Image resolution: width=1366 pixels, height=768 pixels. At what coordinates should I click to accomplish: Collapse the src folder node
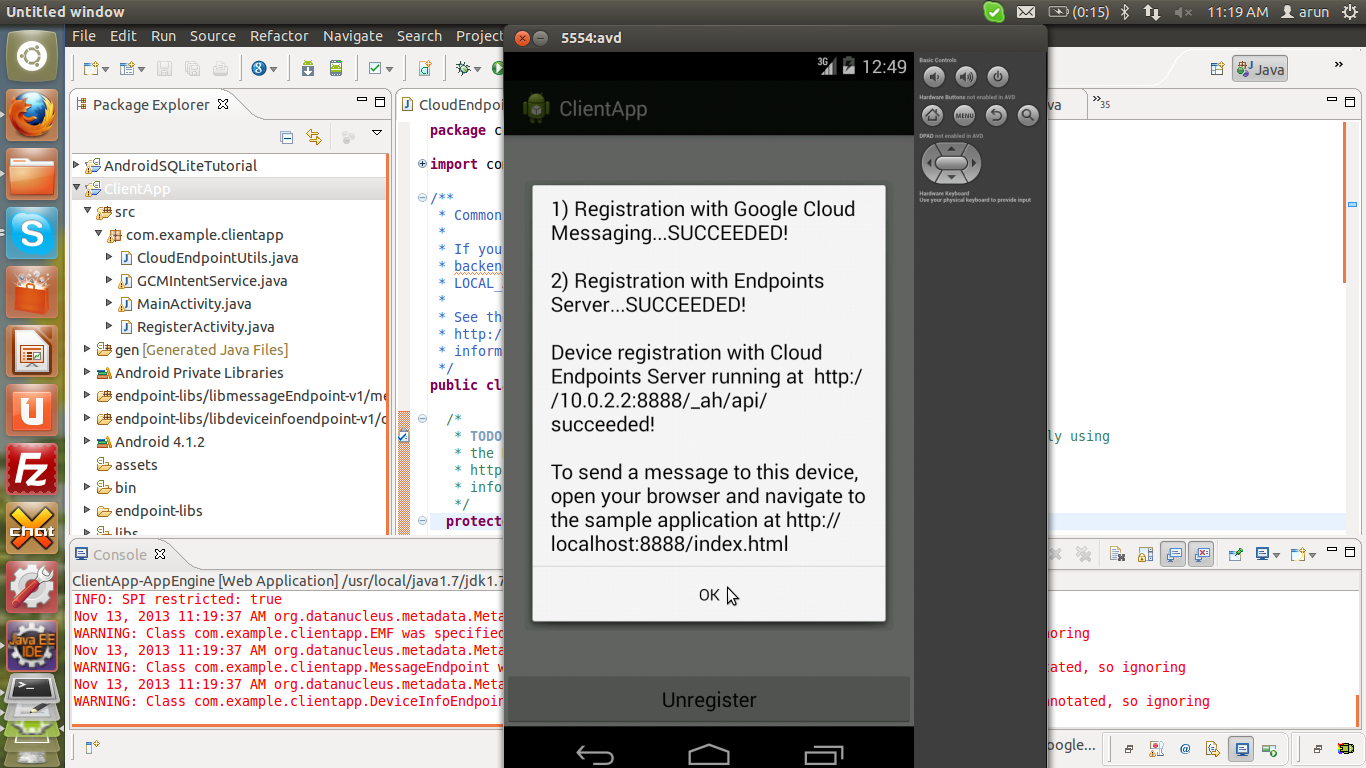tap(88, 212)
